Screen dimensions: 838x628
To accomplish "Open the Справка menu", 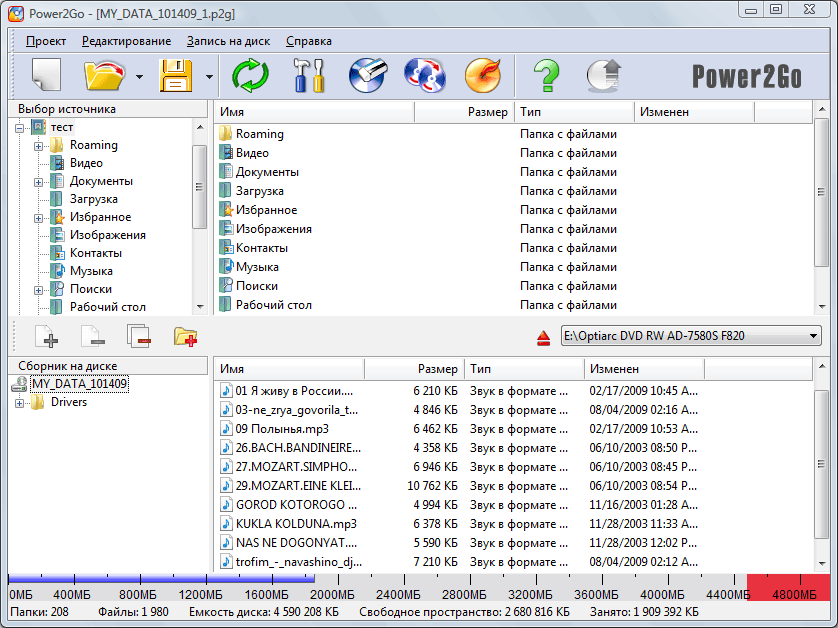I will [x=309, y=41].
